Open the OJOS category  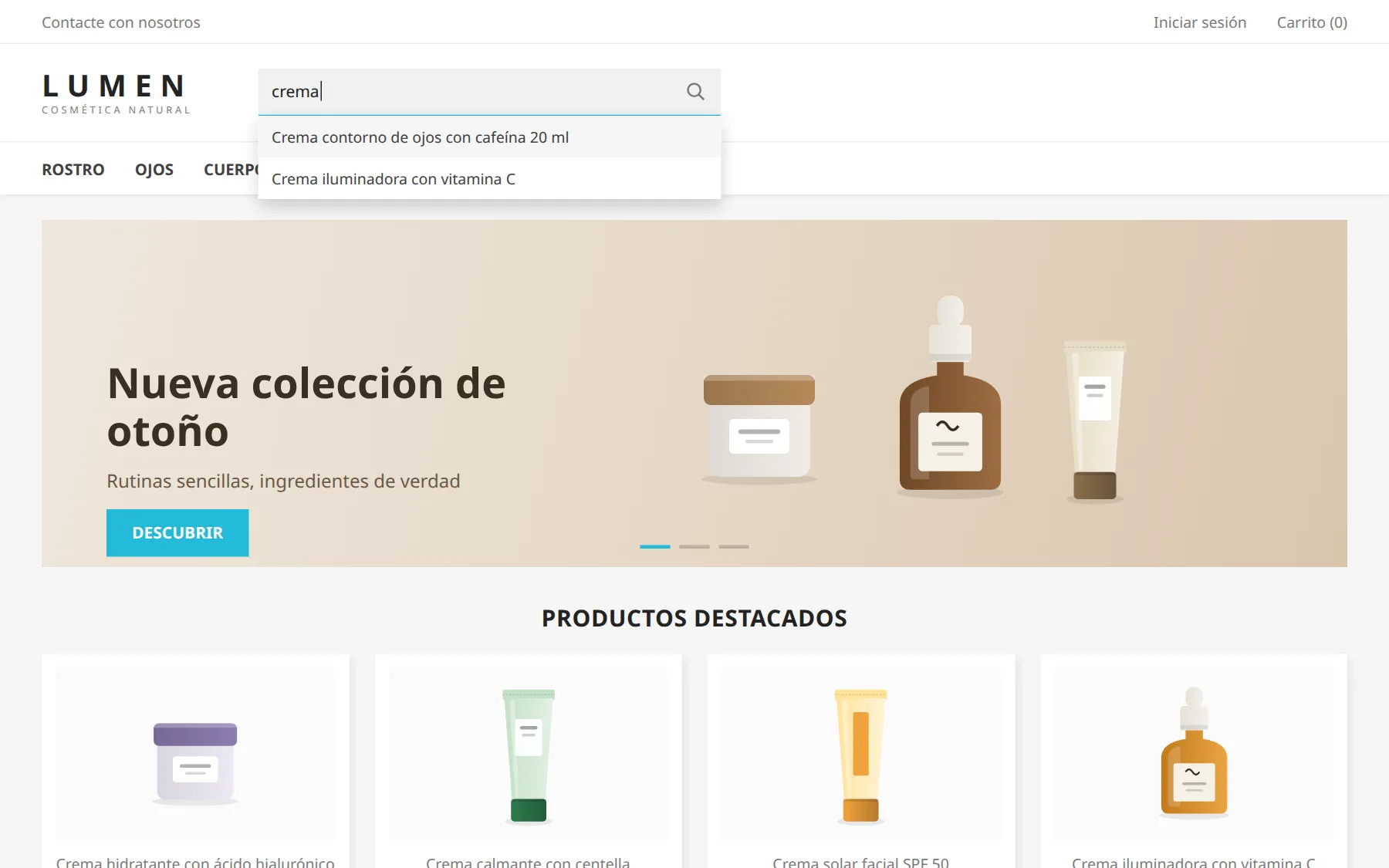point(154,170)
